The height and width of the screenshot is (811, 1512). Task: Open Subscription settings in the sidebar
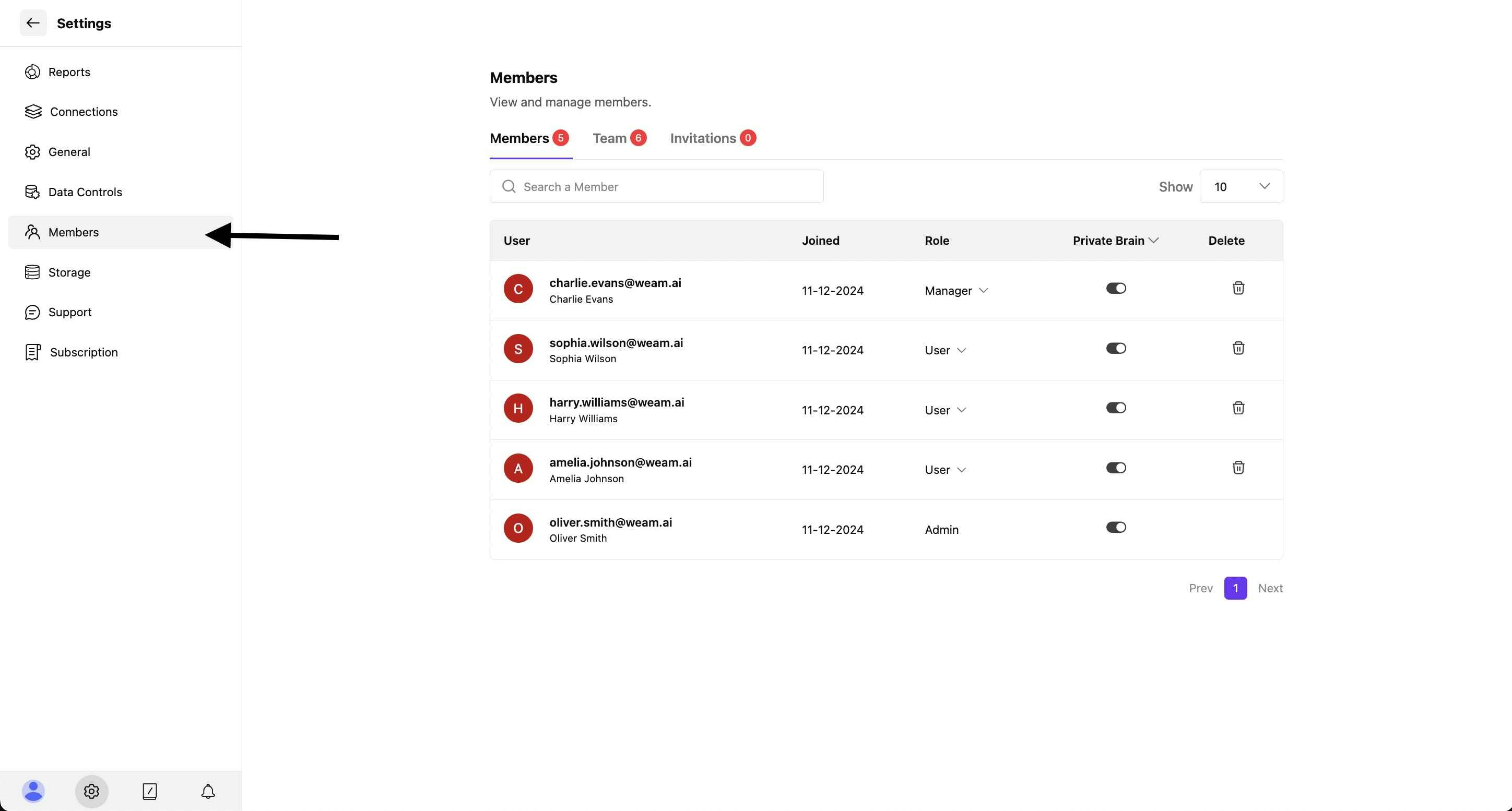click(84, 352)
